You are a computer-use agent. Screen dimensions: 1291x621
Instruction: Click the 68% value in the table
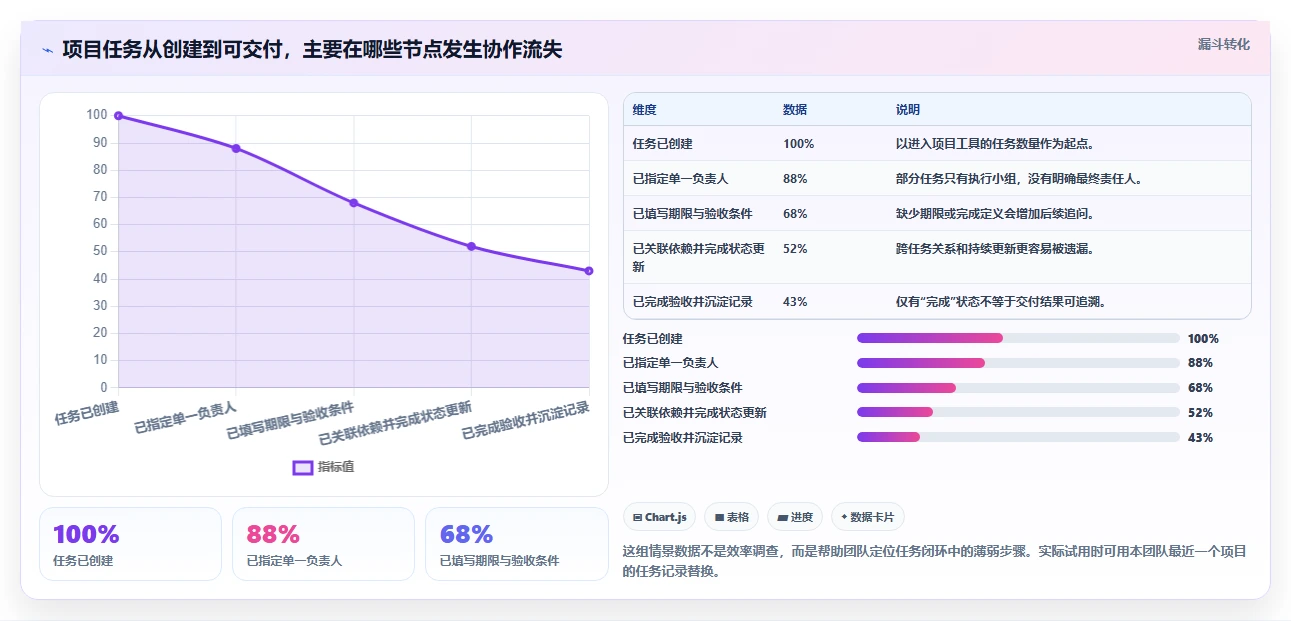pyautogui.click(x=795, y=214)
